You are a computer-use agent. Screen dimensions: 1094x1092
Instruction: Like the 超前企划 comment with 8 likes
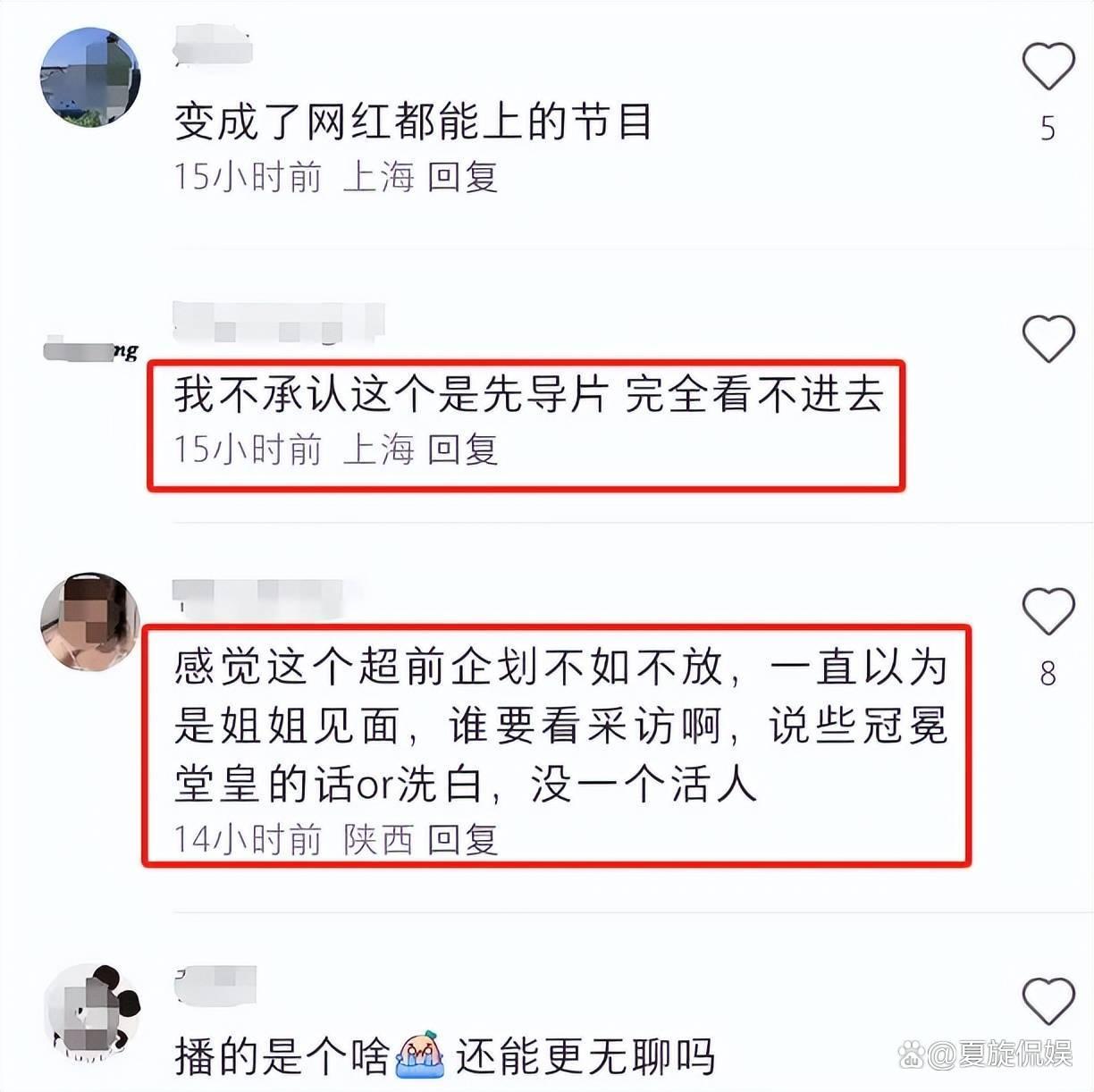click(x=1048, y=611)
